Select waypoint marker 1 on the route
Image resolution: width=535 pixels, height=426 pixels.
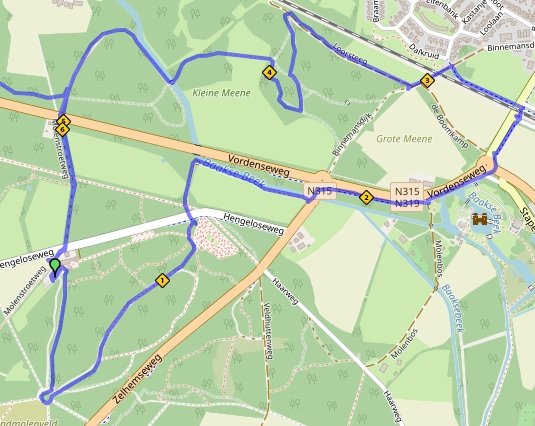162,281
